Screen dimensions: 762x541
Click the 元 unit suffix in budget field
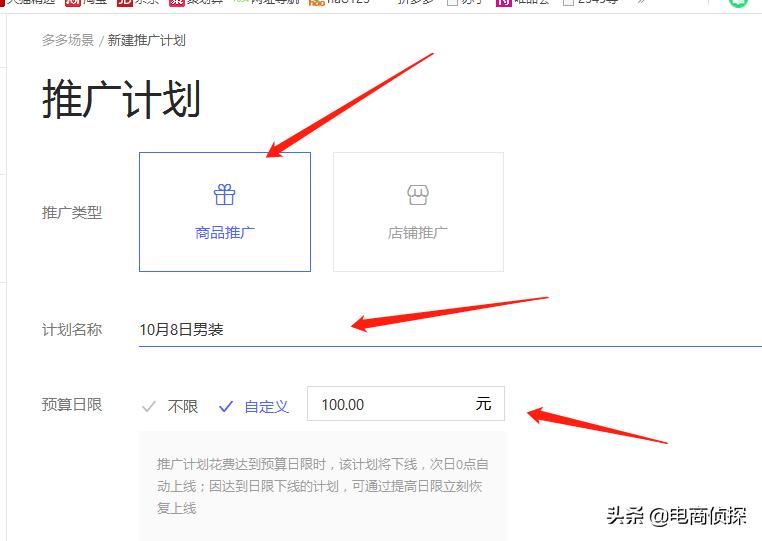(483, 403)
